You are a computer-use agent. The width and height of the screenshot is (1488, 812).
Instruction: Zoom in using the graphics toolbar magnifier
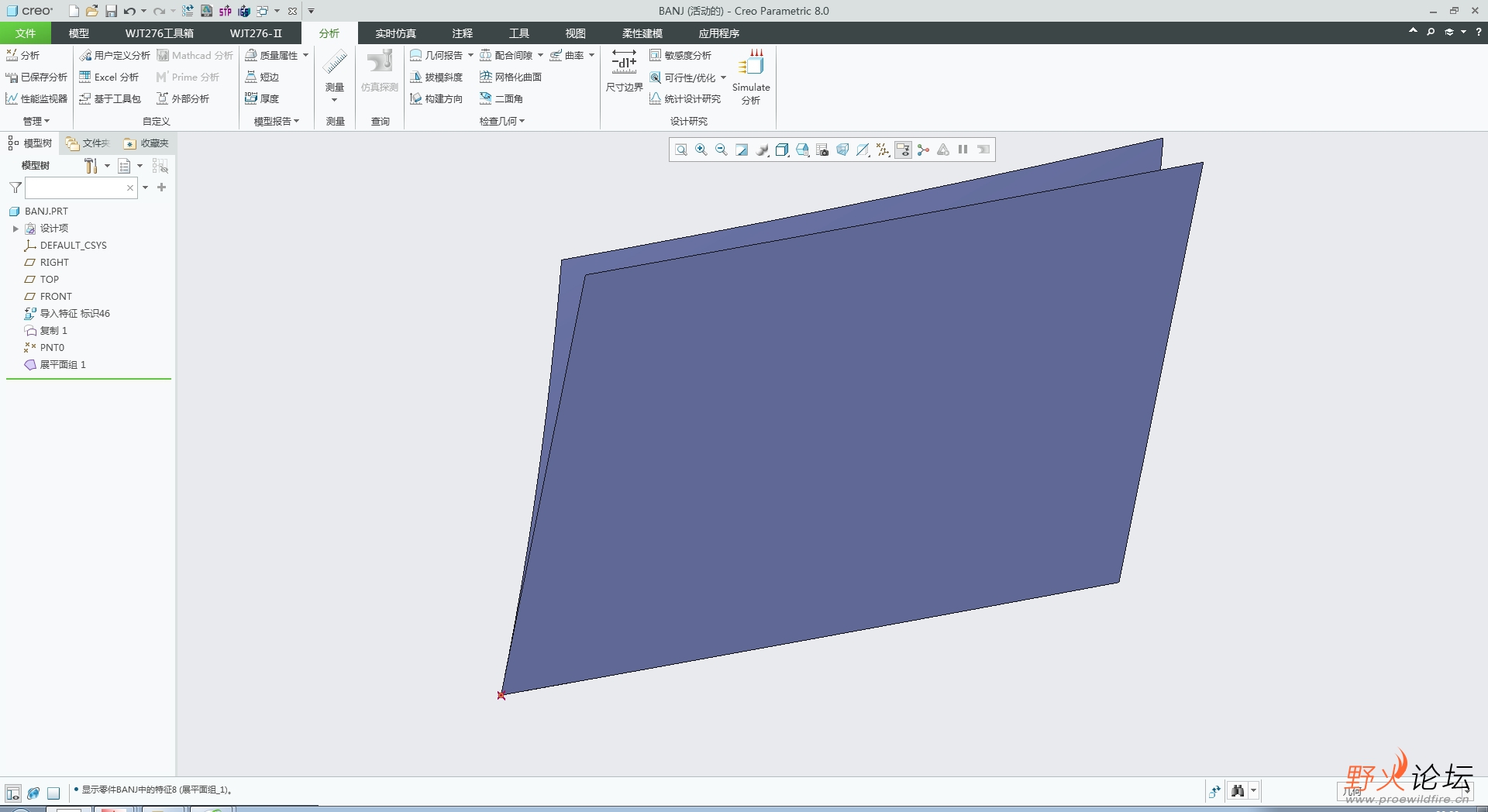pos(701,150)
